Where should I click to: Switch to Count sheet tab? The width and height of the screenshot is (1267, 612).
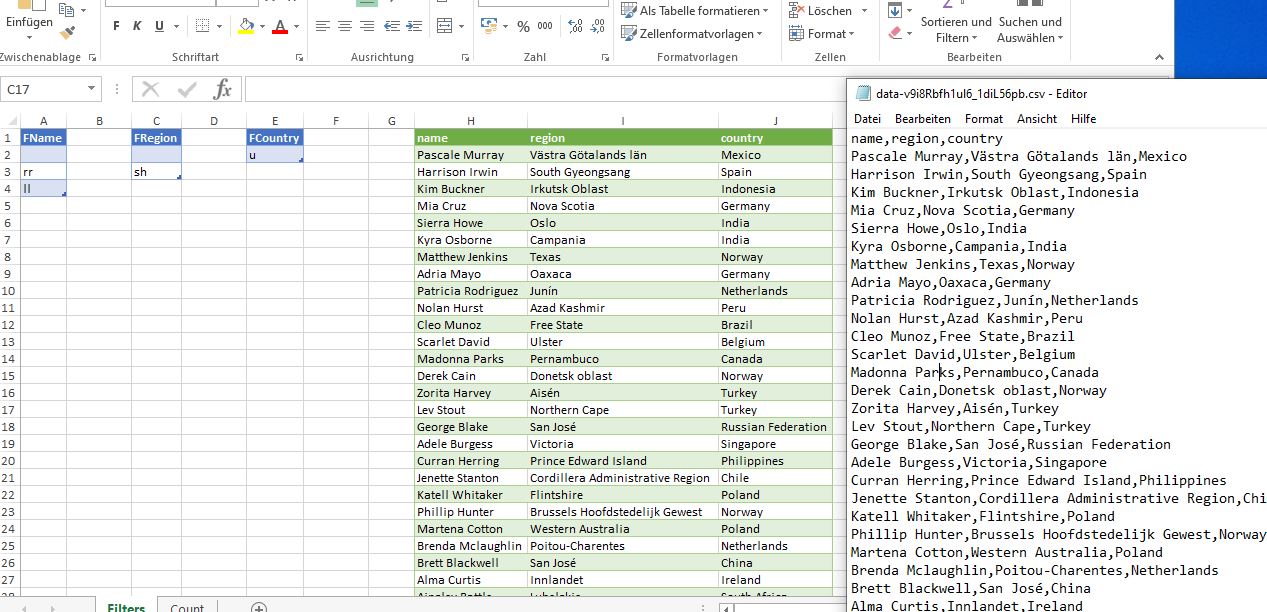click(187, 607)
